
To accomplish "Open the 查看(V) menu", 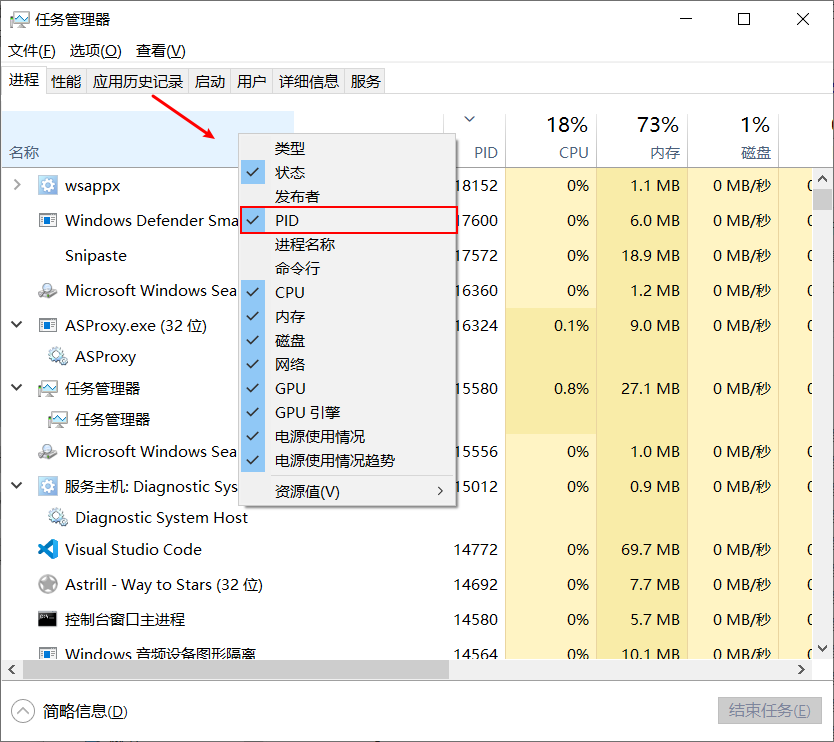I will tap(161, 51).
